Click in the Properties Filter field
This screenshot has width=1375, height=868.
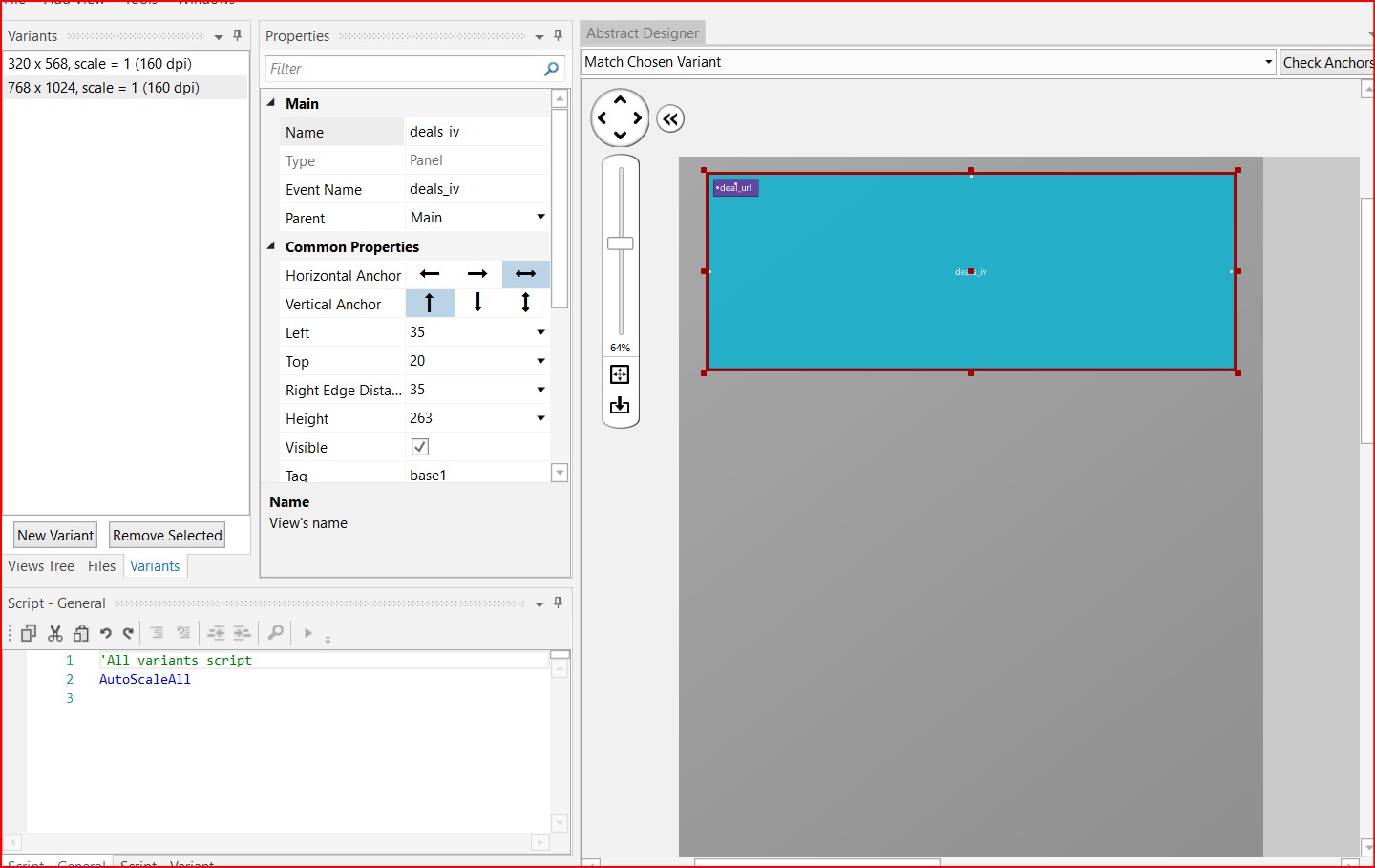[x=406, y=69]
